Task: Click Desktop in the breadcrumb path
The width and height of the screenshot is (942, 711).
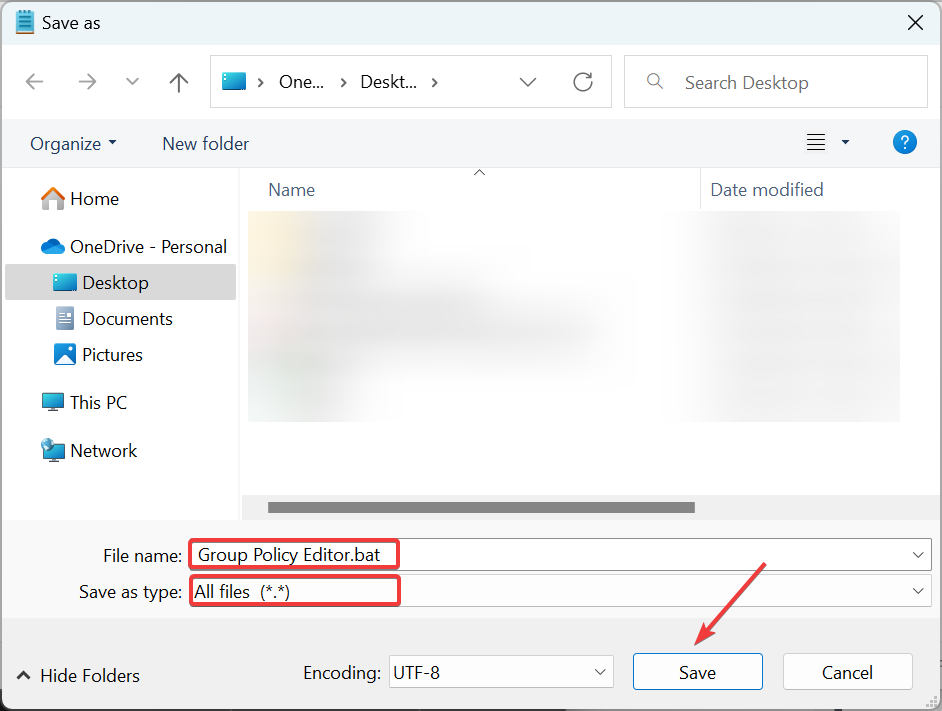Action: (x=390, y=82)
